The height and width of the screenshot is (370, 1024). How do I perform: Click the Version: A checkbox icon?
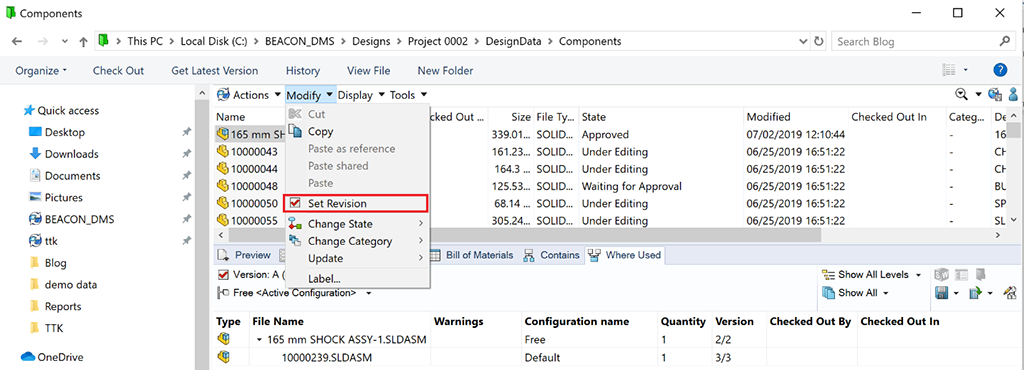pyautogui.click(x=223, y=275)
